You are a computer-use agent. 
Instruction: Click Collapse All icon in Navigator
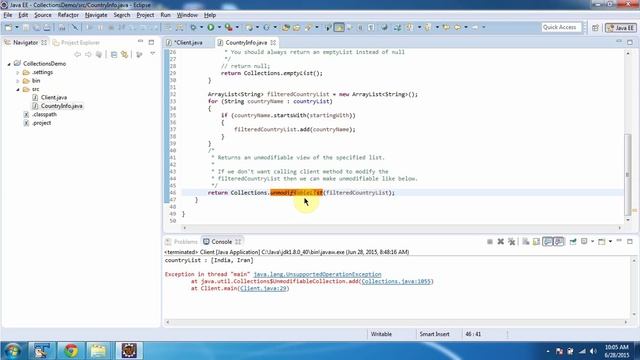114,54
